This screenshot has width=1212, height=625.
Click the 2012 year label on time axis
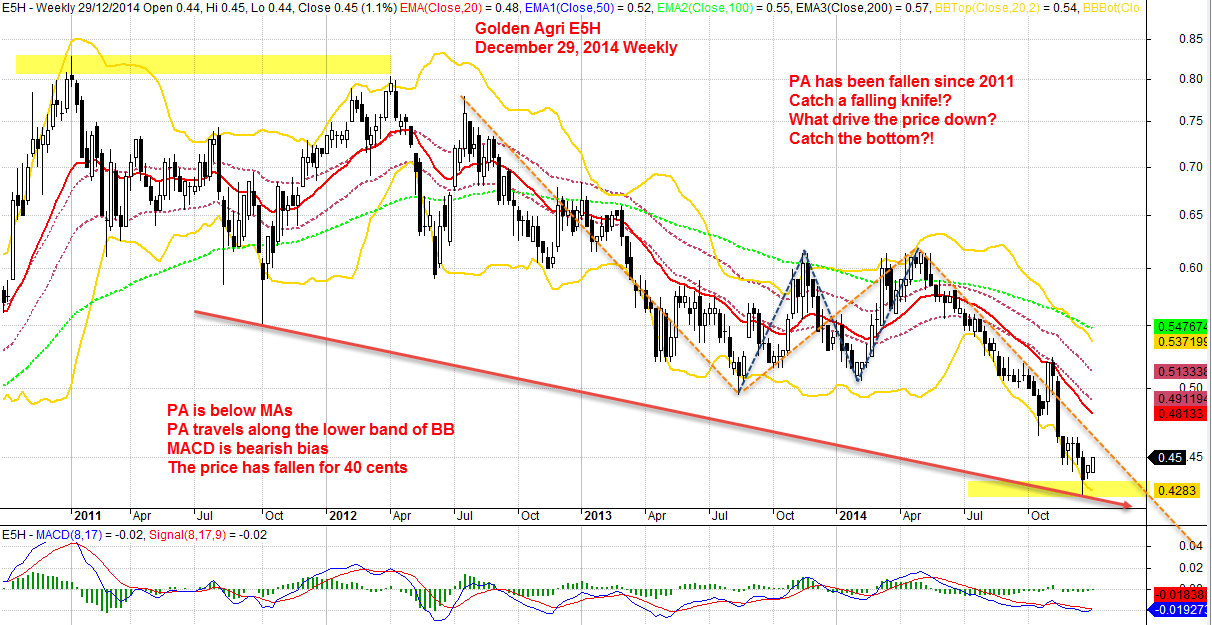click(342, 516)
